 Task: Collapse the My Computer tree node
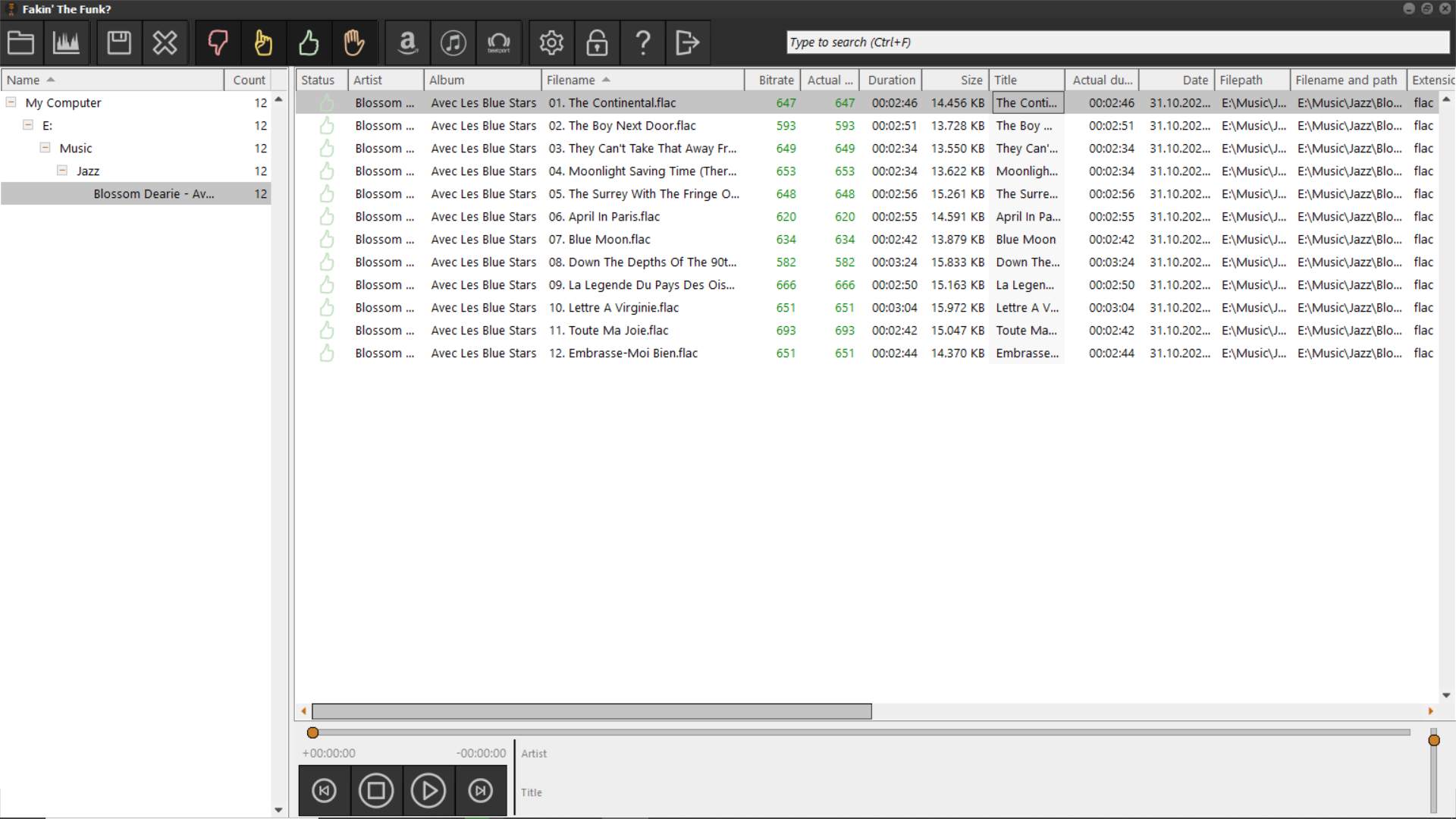coord(11,102)
